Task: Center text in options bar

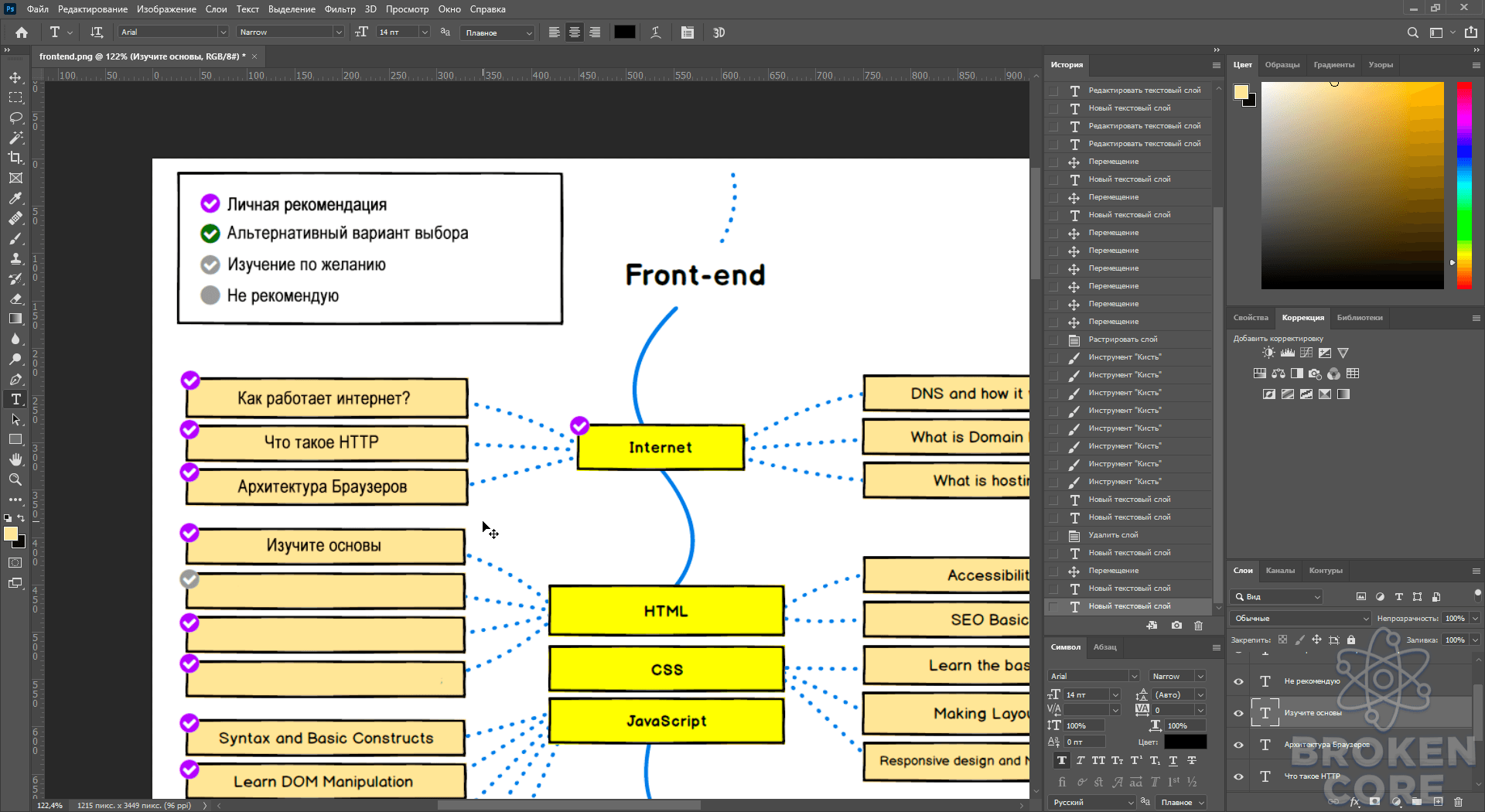Action: 575,32
